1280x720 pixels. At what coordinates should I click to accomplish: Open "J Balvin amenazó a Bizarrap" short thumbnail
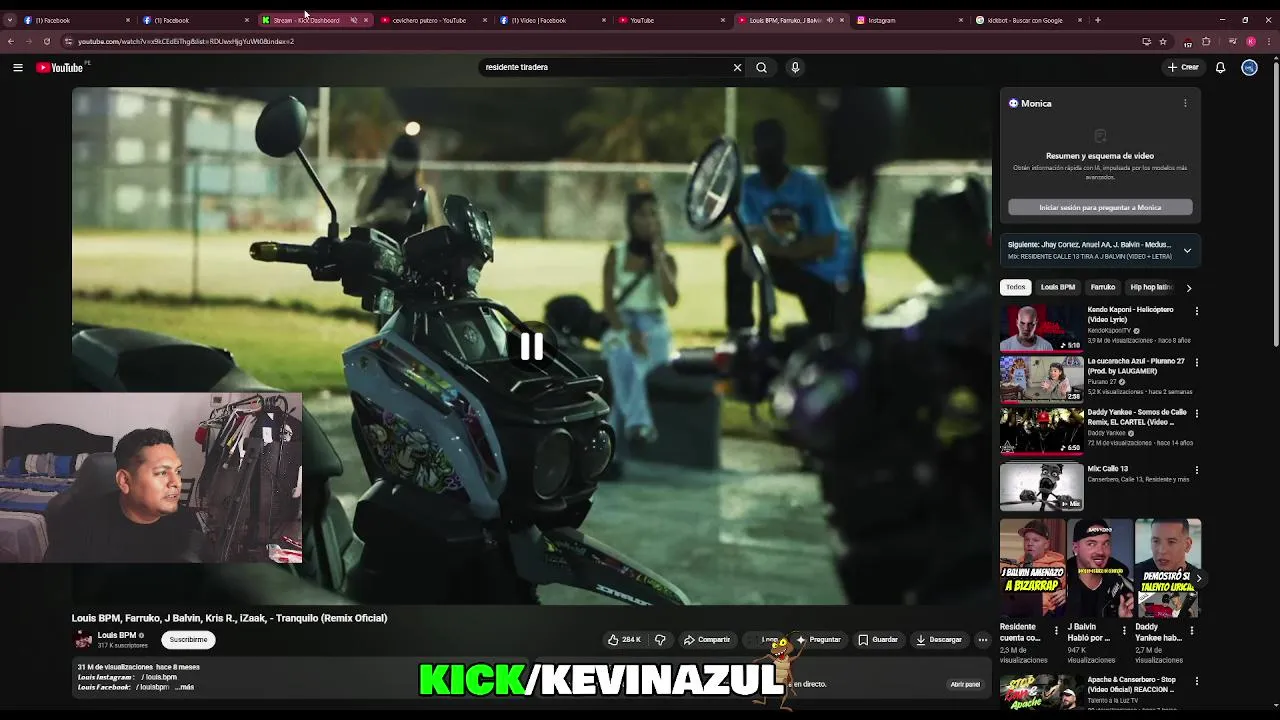click(x=1032, y=567)
